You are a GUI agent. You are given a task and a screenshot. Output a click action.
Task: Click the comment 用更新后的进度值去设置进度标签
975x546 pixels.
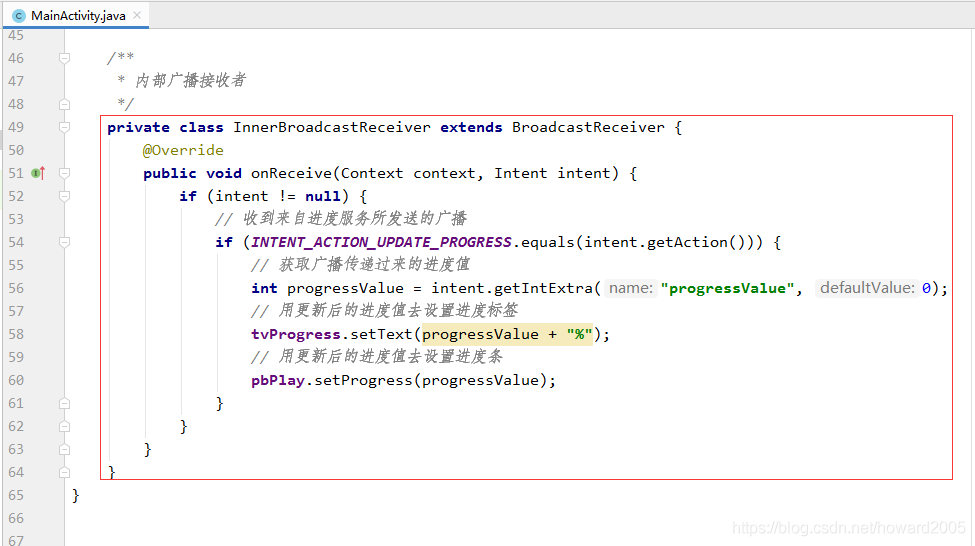tap(398, 311)
